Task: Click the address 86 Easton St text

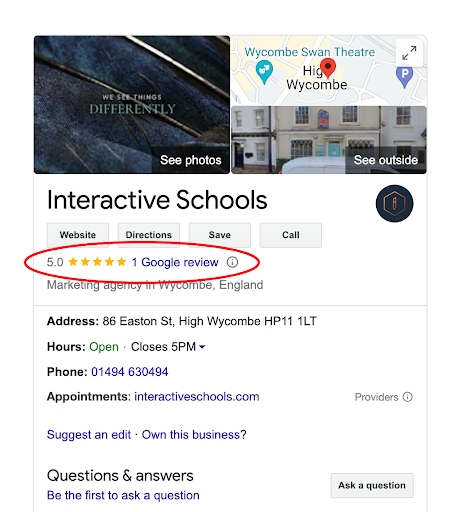Action: pos(209,321)
